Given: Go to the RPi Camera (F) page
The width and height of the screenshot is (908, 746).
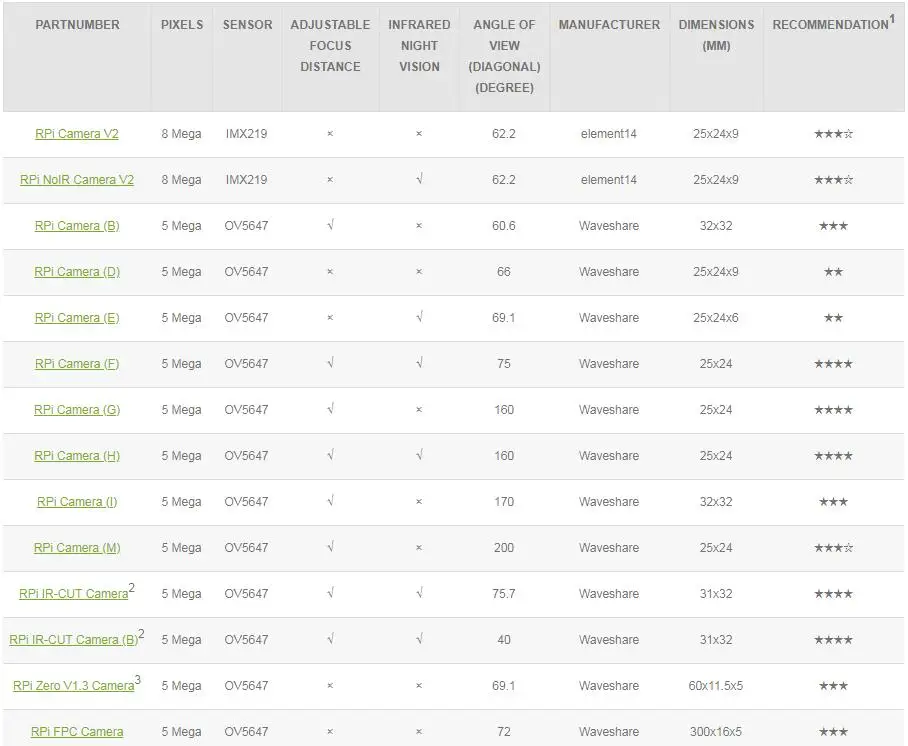Looking at the screenshot, I should point(77,364).
